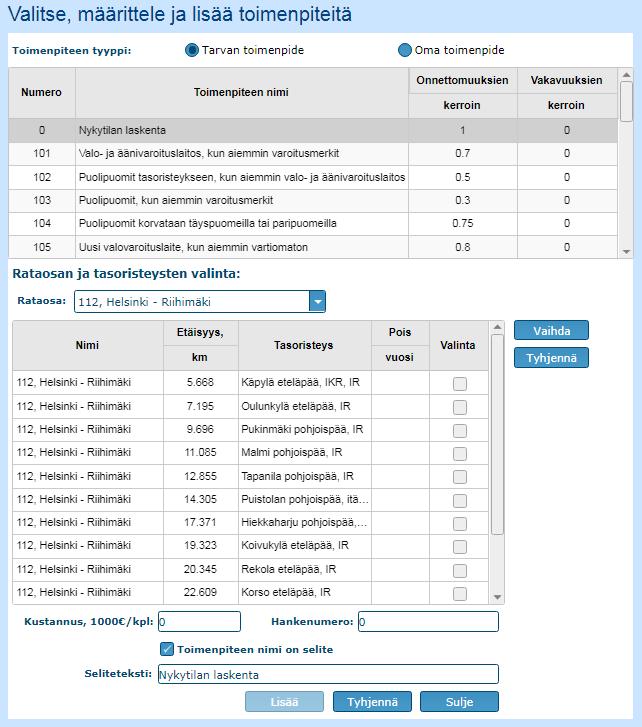Open the Rataosa dropdown arrow

pyautogui.click(x=318, y=302)
